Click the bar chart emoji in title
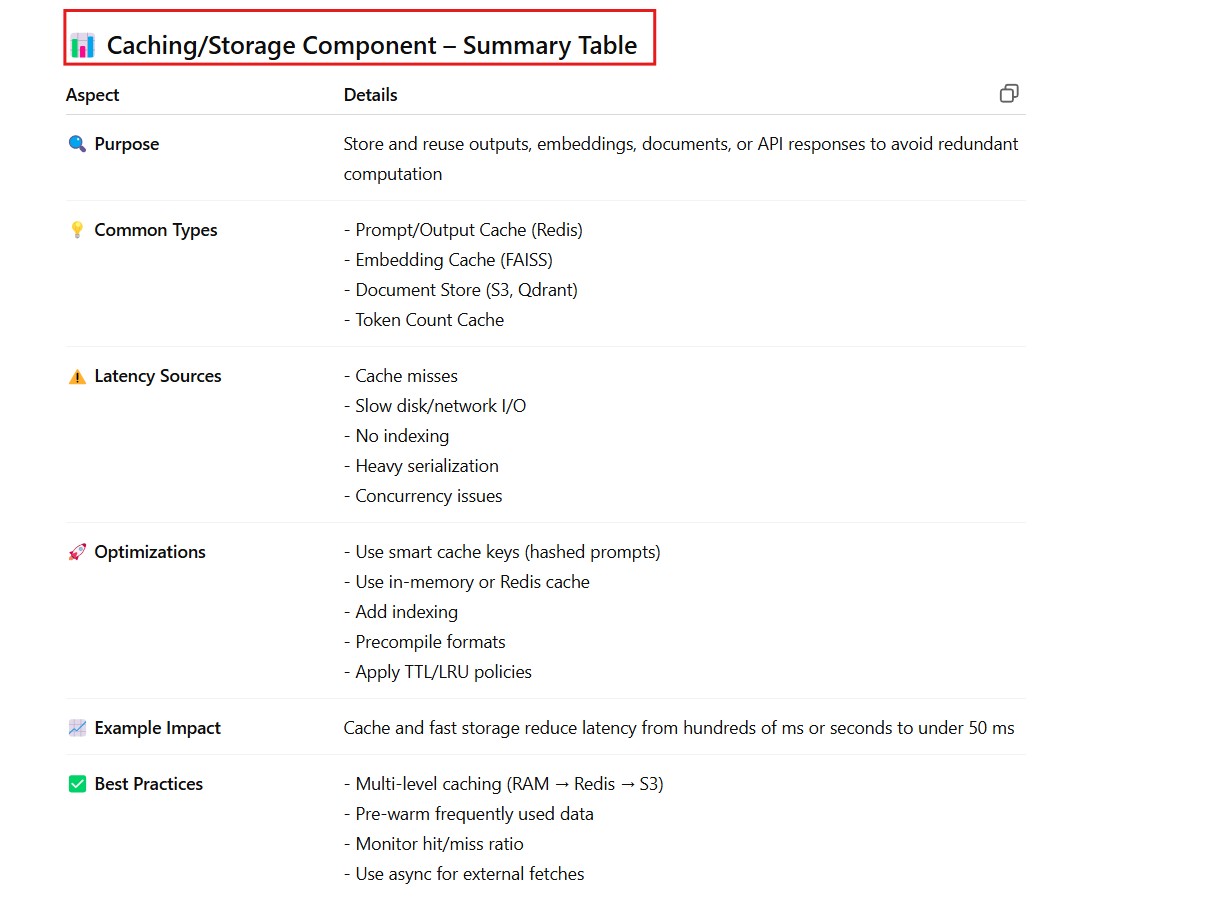Screen dimensions: 1217x913 coord(82,45)
